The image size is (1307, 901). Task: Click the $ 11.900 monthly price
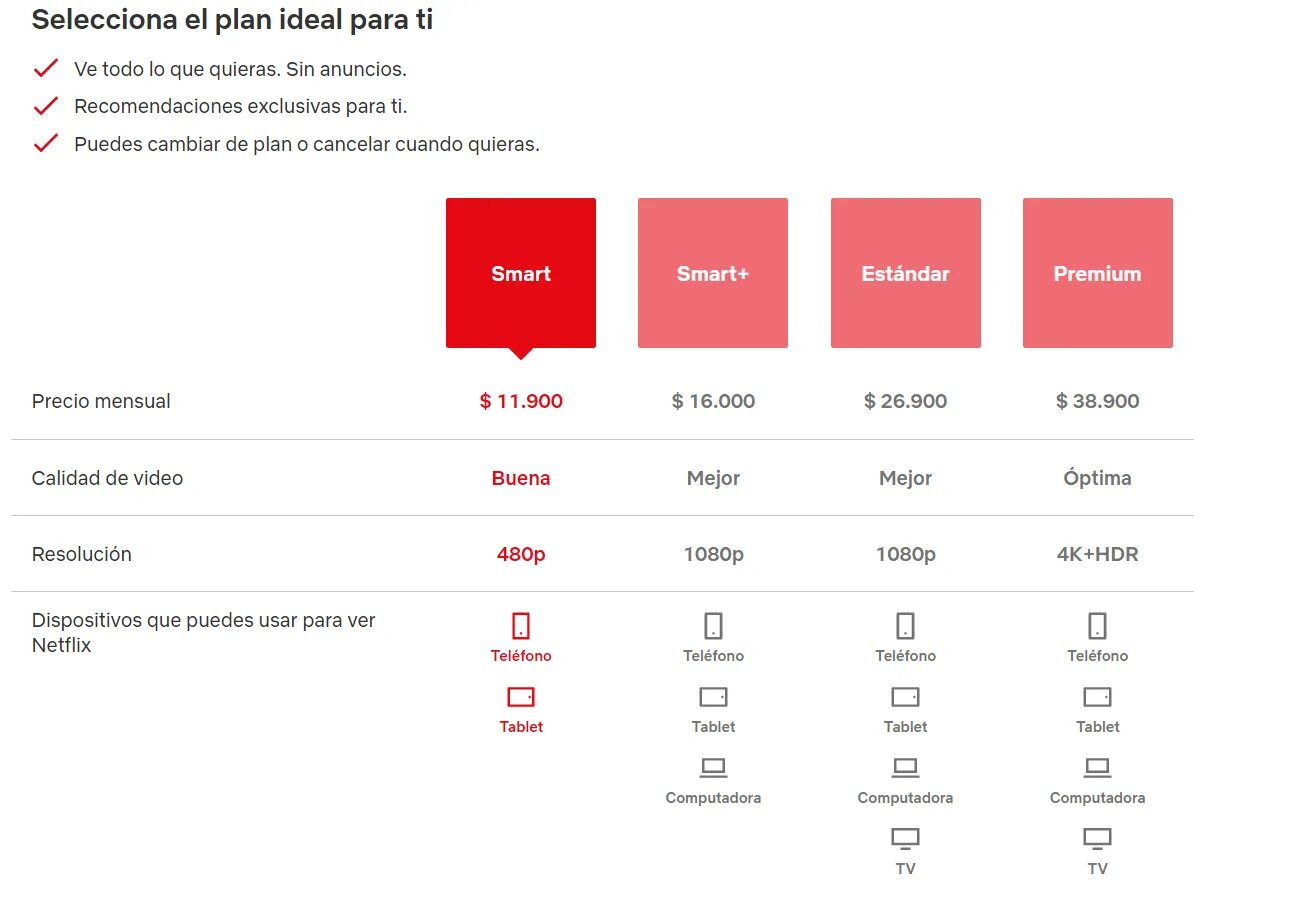[521, 401]
